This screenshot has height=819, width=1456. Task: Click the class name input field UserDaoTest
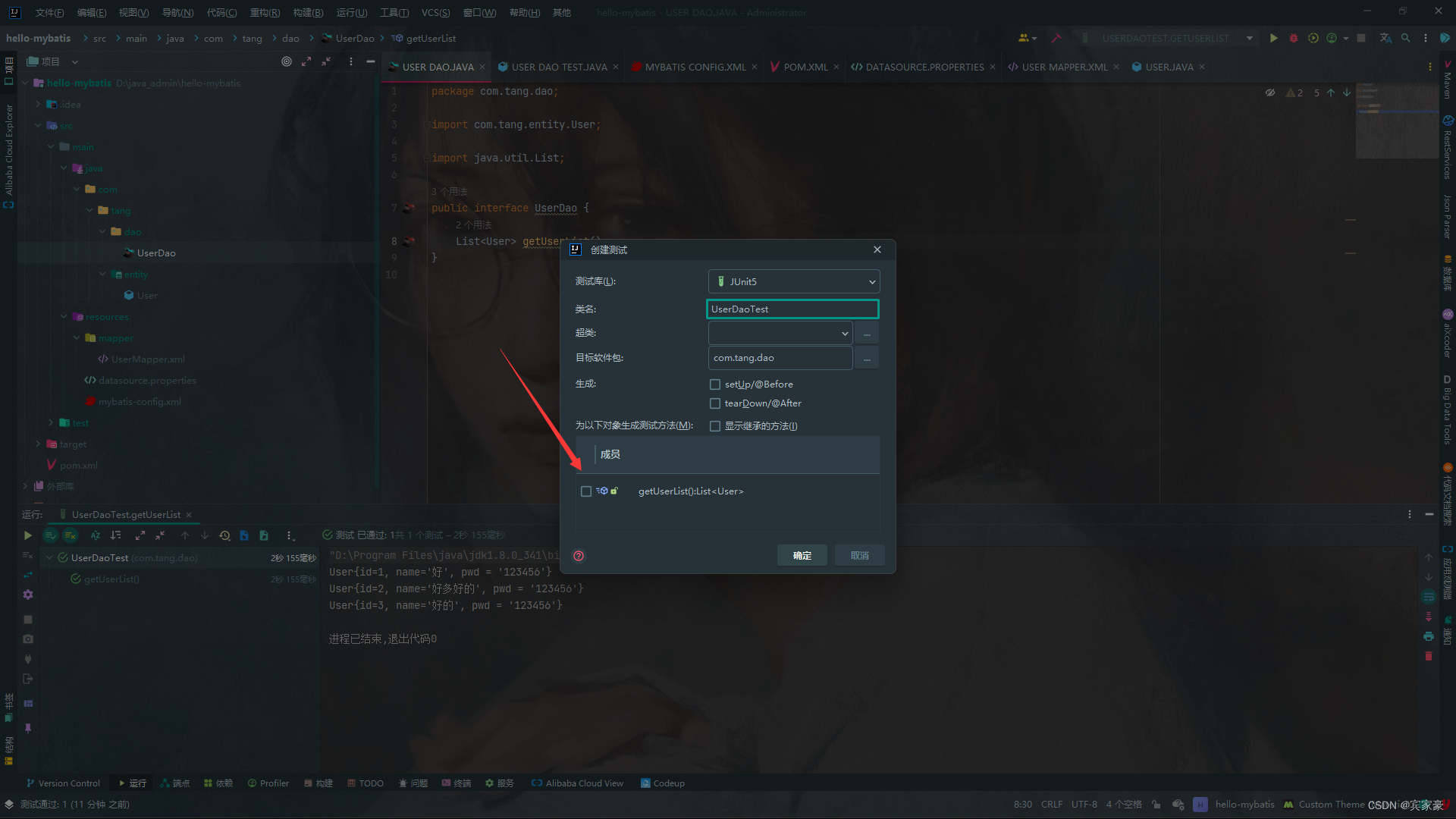pyautogui.click(x=792, y=309)
